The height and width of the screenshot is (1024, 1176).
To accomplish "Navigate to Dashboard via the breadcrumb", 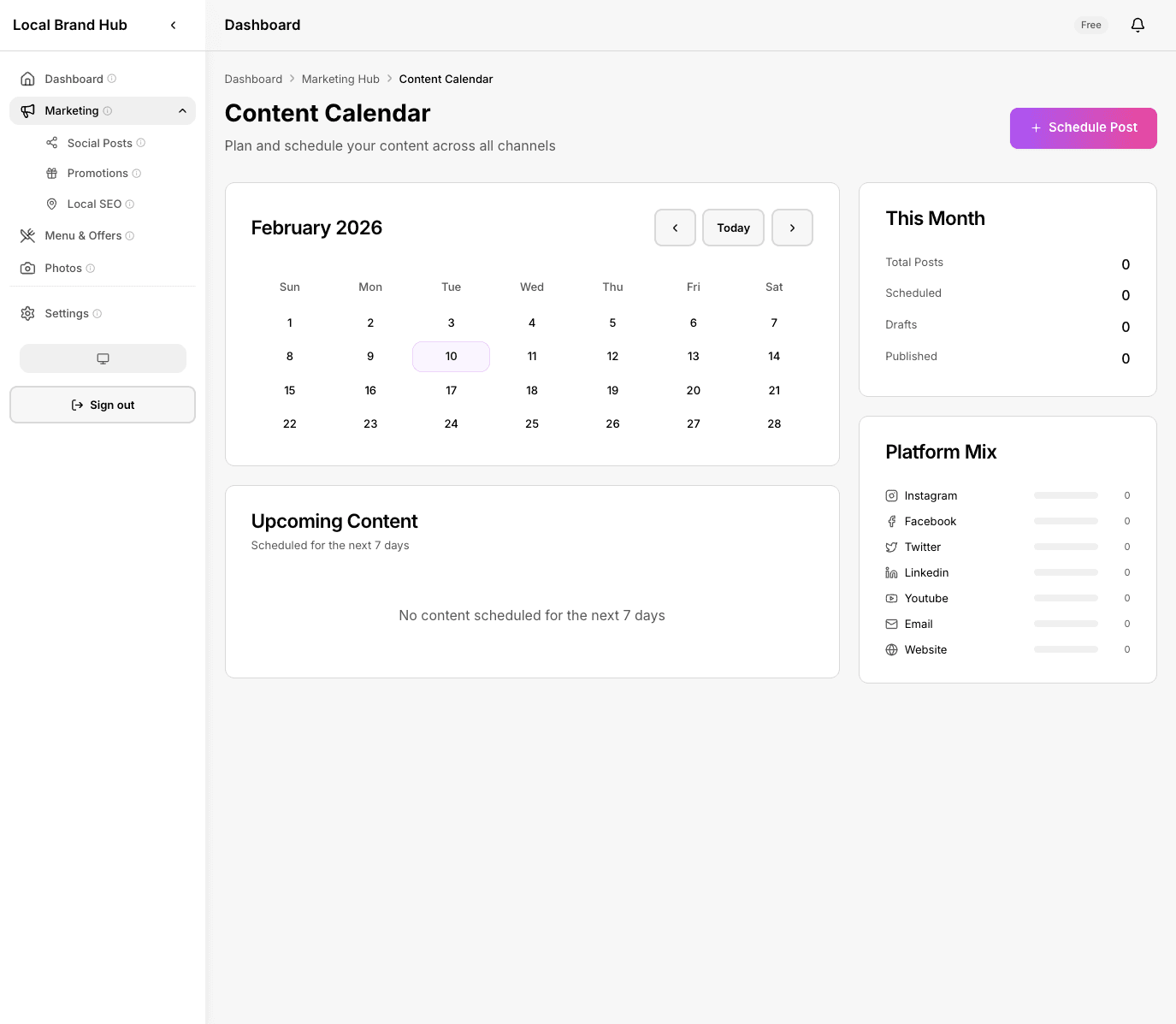I will 253,79.
